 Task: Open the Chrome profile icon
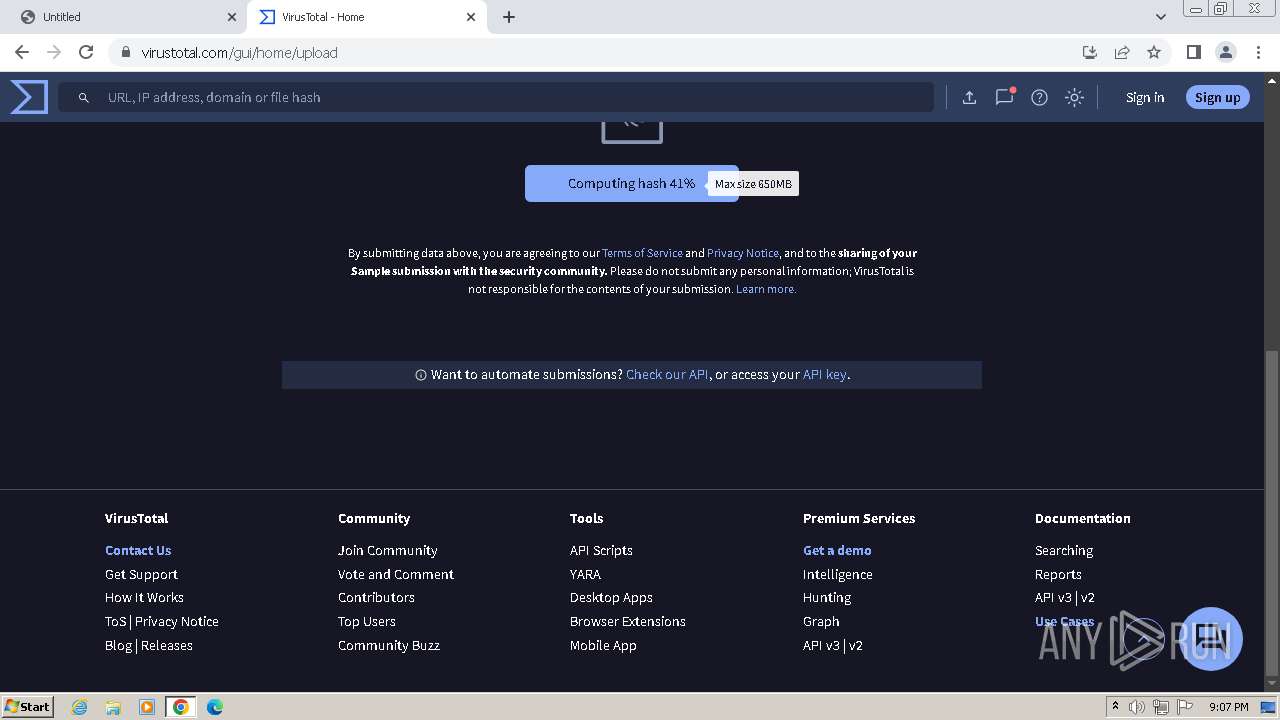(1226, 52)
